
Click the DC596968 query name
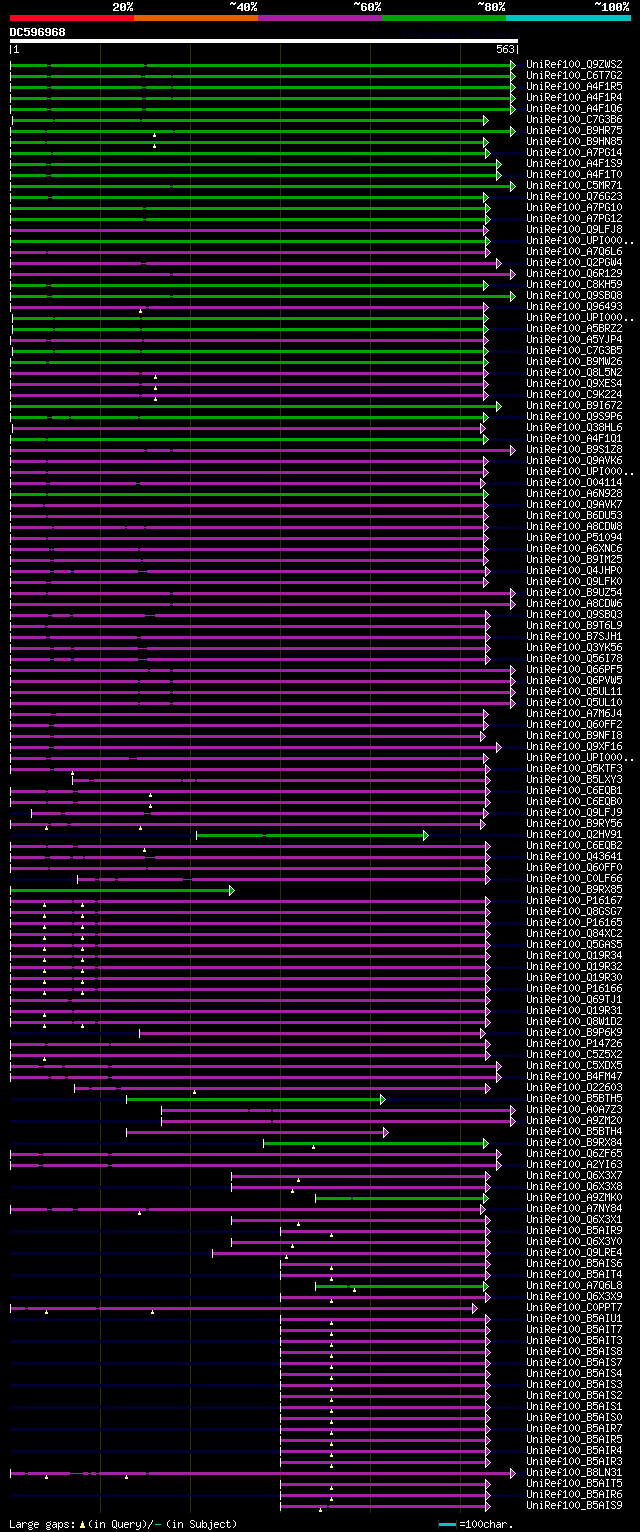(x=38, y=32)
